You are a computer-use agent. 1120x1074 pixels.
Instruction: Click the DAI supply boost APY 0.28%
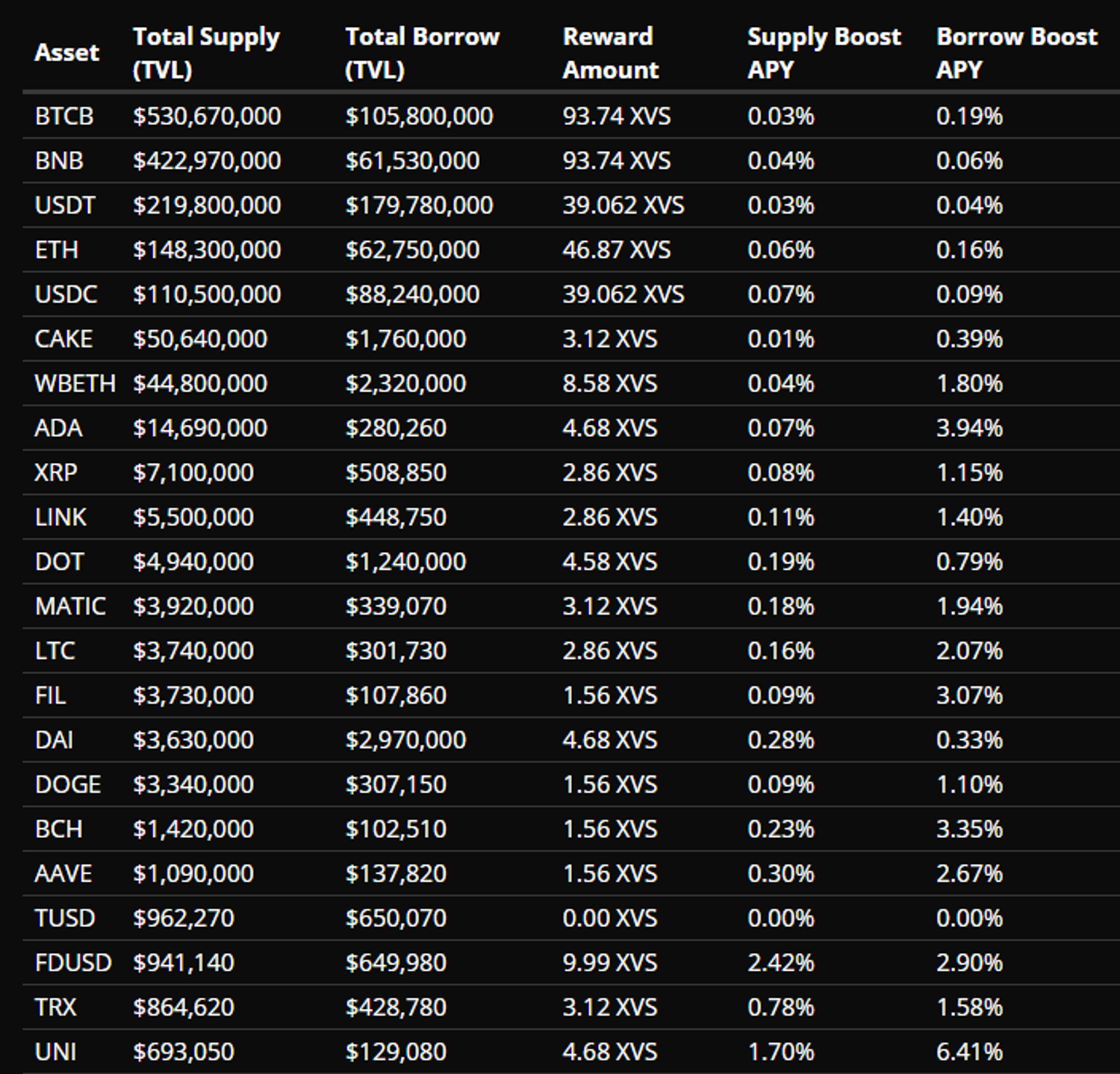780,739
